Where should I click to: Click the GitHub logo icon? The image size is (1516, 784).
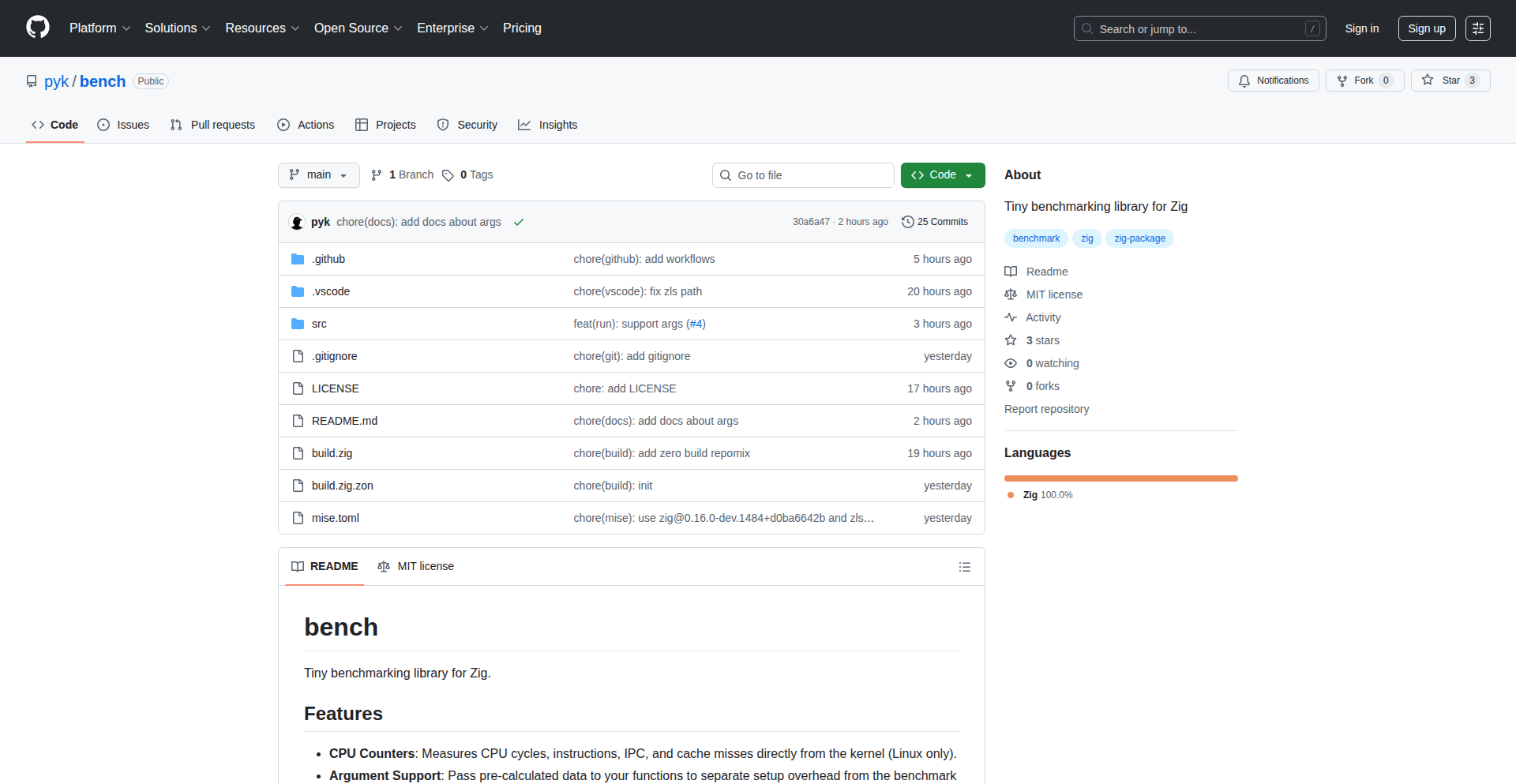(38, 28)
